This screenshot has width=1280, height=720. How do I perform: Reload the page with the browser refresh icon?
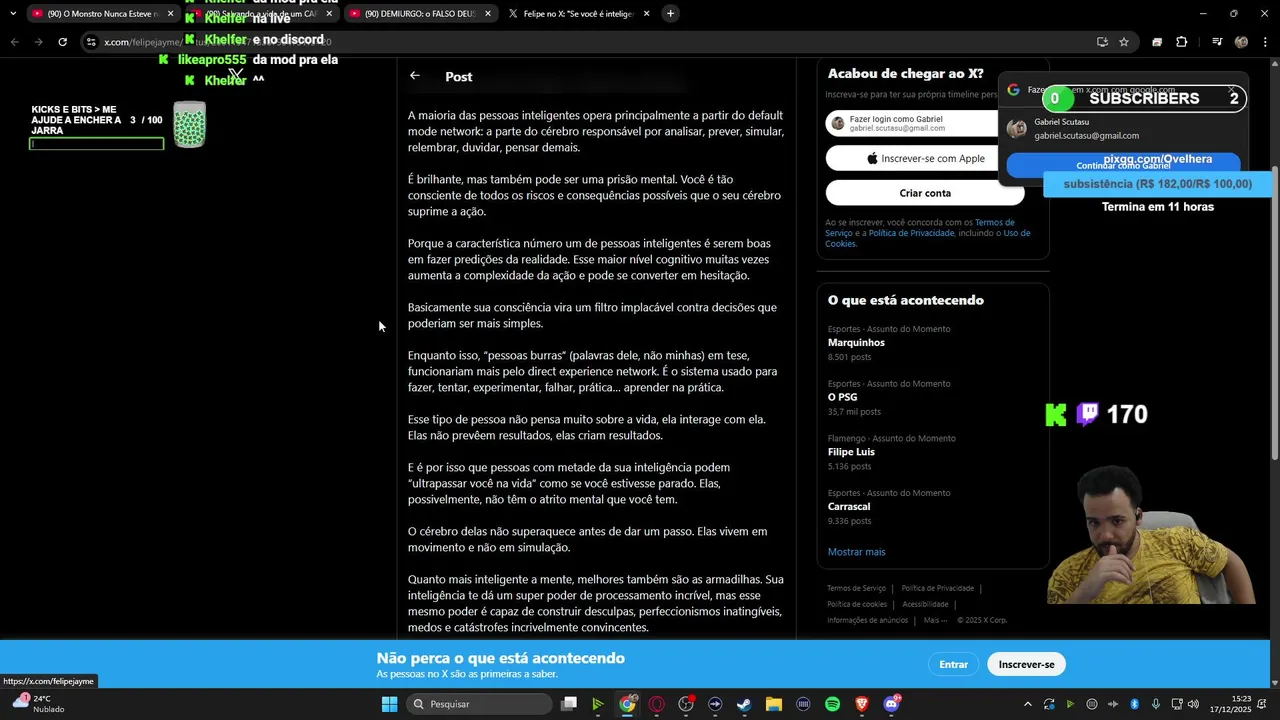(x=62, y=42)
